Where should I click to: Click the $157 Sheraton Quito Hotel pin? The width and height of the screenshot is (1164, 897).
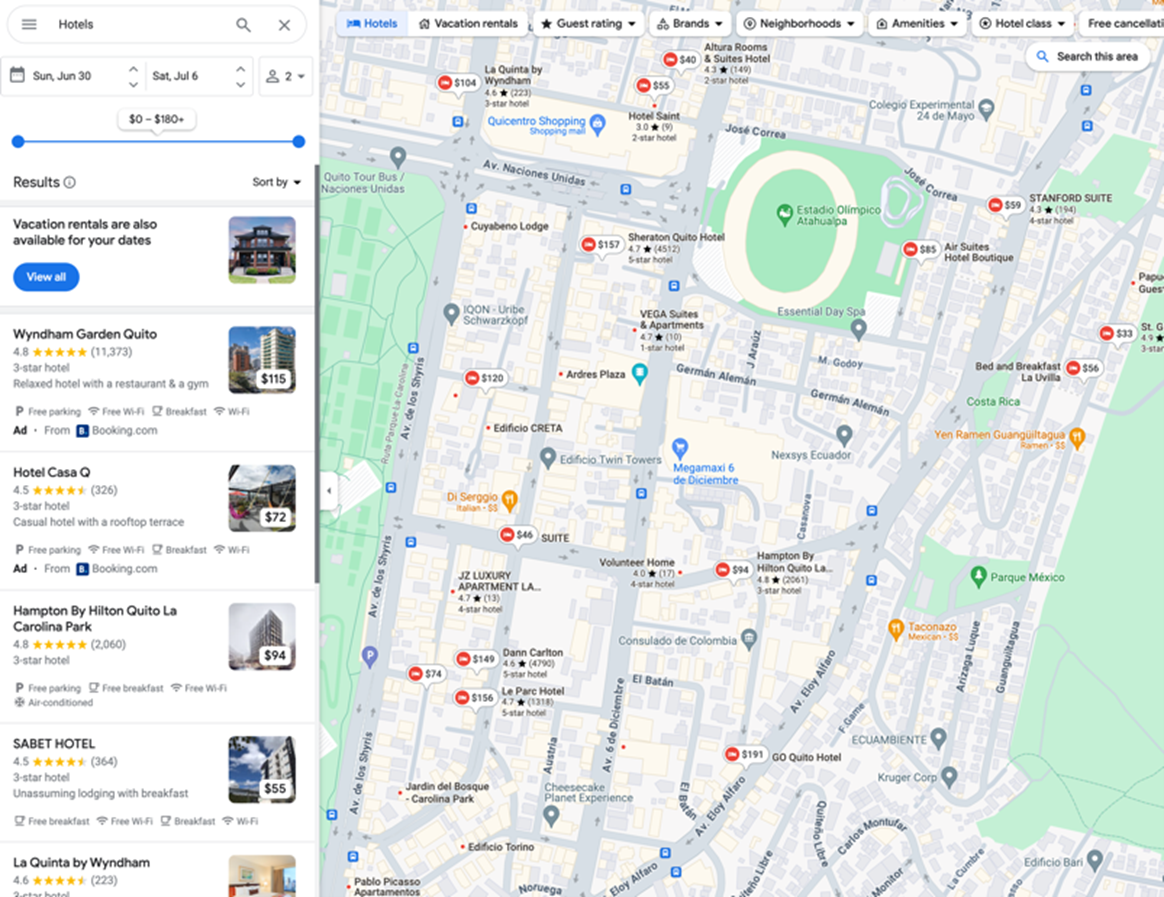click(x=602, y=245)
